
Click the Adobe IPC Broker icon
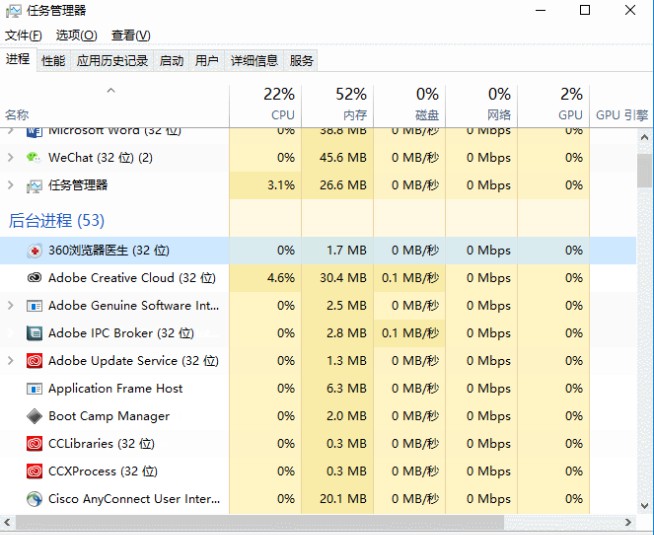pos(33,333)
